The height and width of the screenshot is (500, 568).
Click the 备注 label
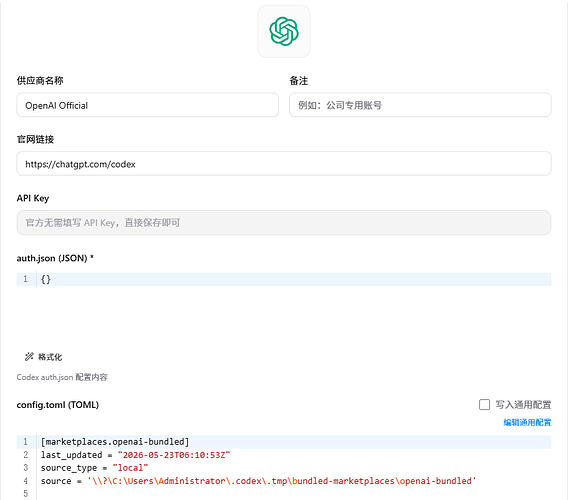tap(298, 80)
